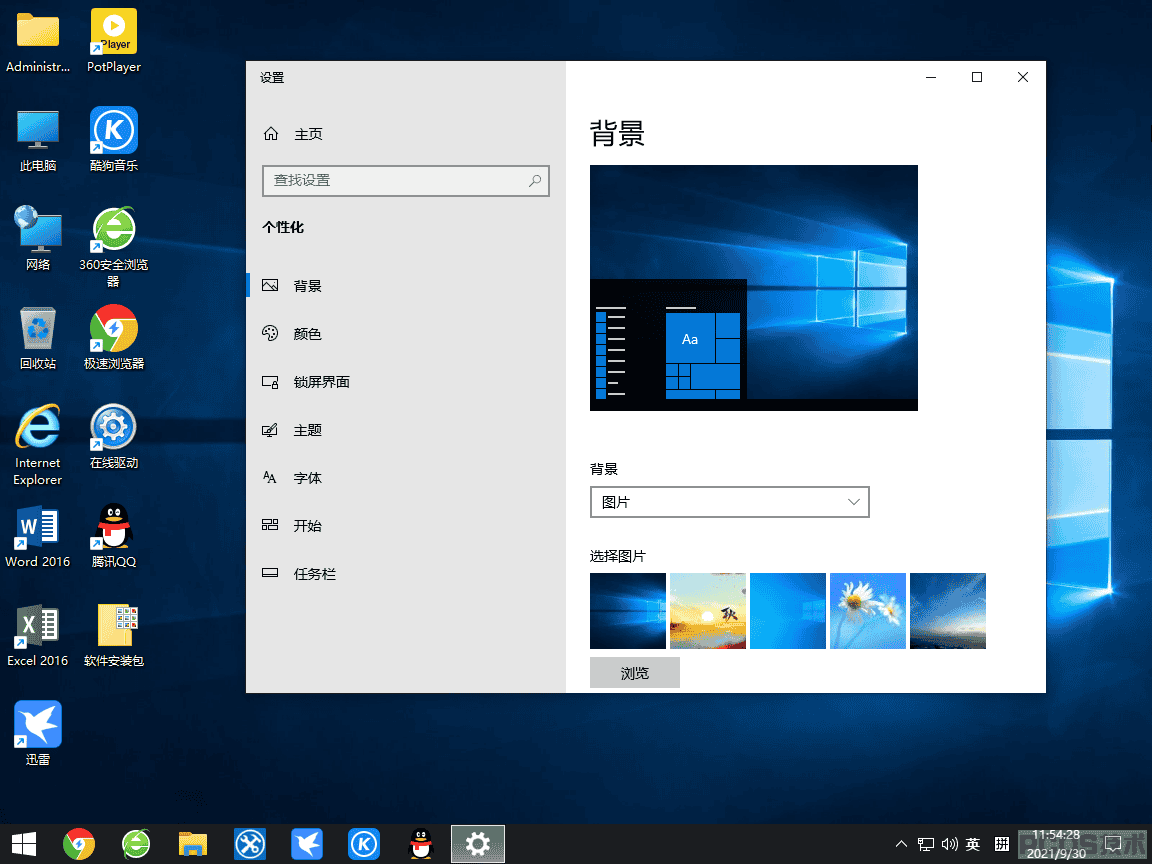1152x864 pixels.
Task: Open the volume control in the system tray
Action: [x=949, y=844]
